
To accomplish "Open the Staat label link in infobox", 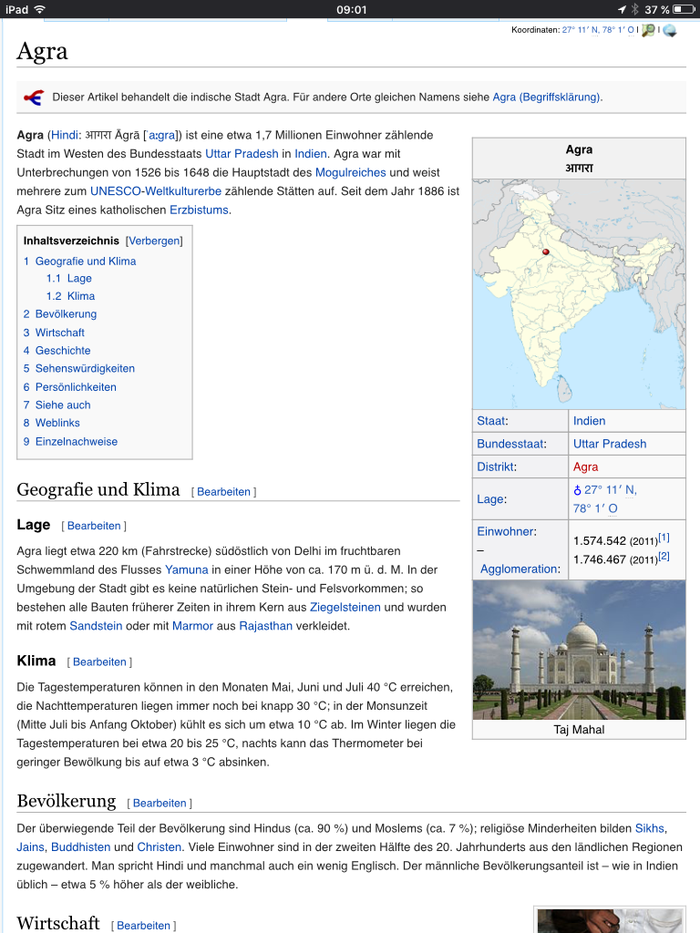I will (491, 421).
